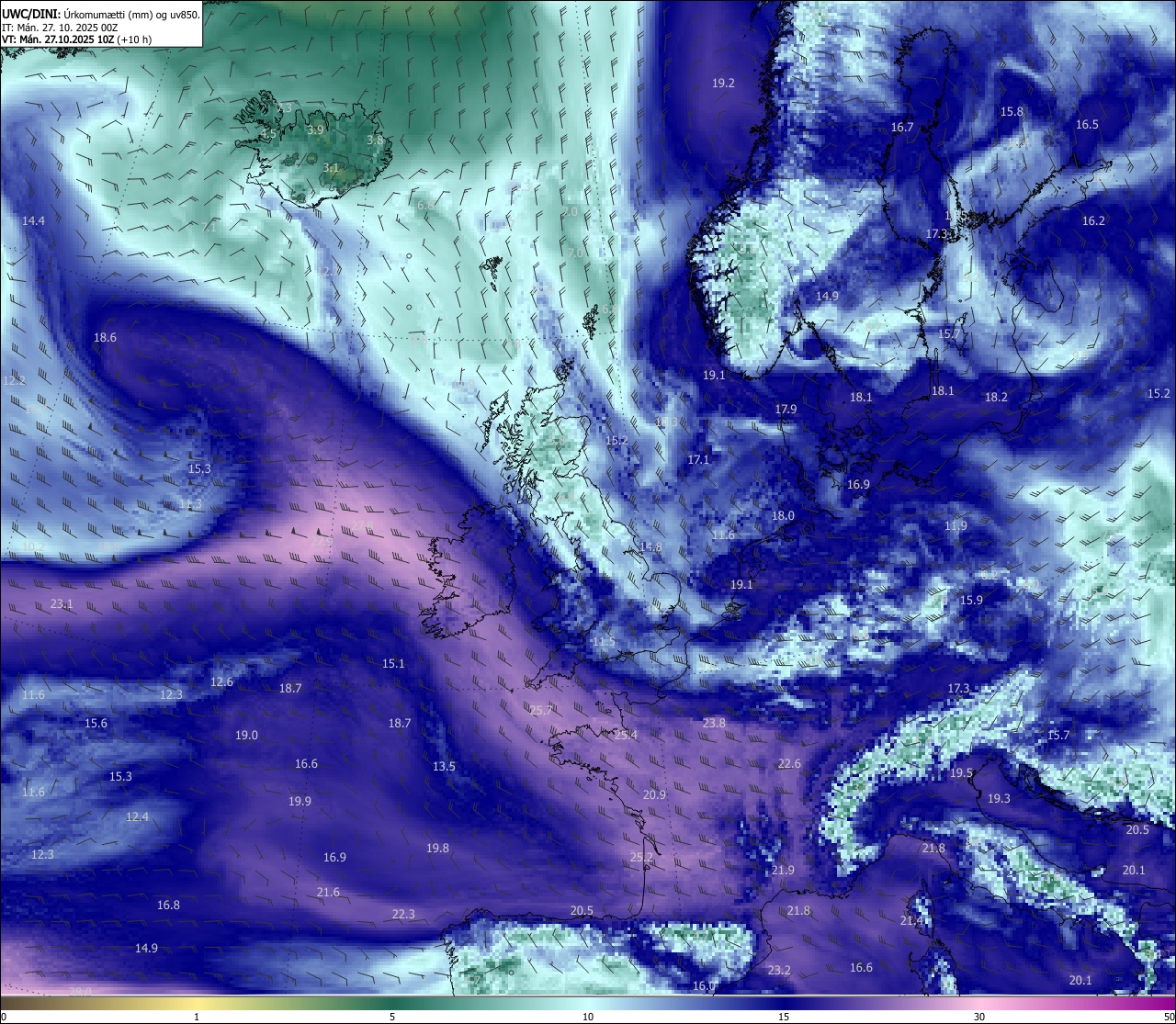Click the 19.2 value on the map
This screenshot has width=1176, height=1024.
723,83
